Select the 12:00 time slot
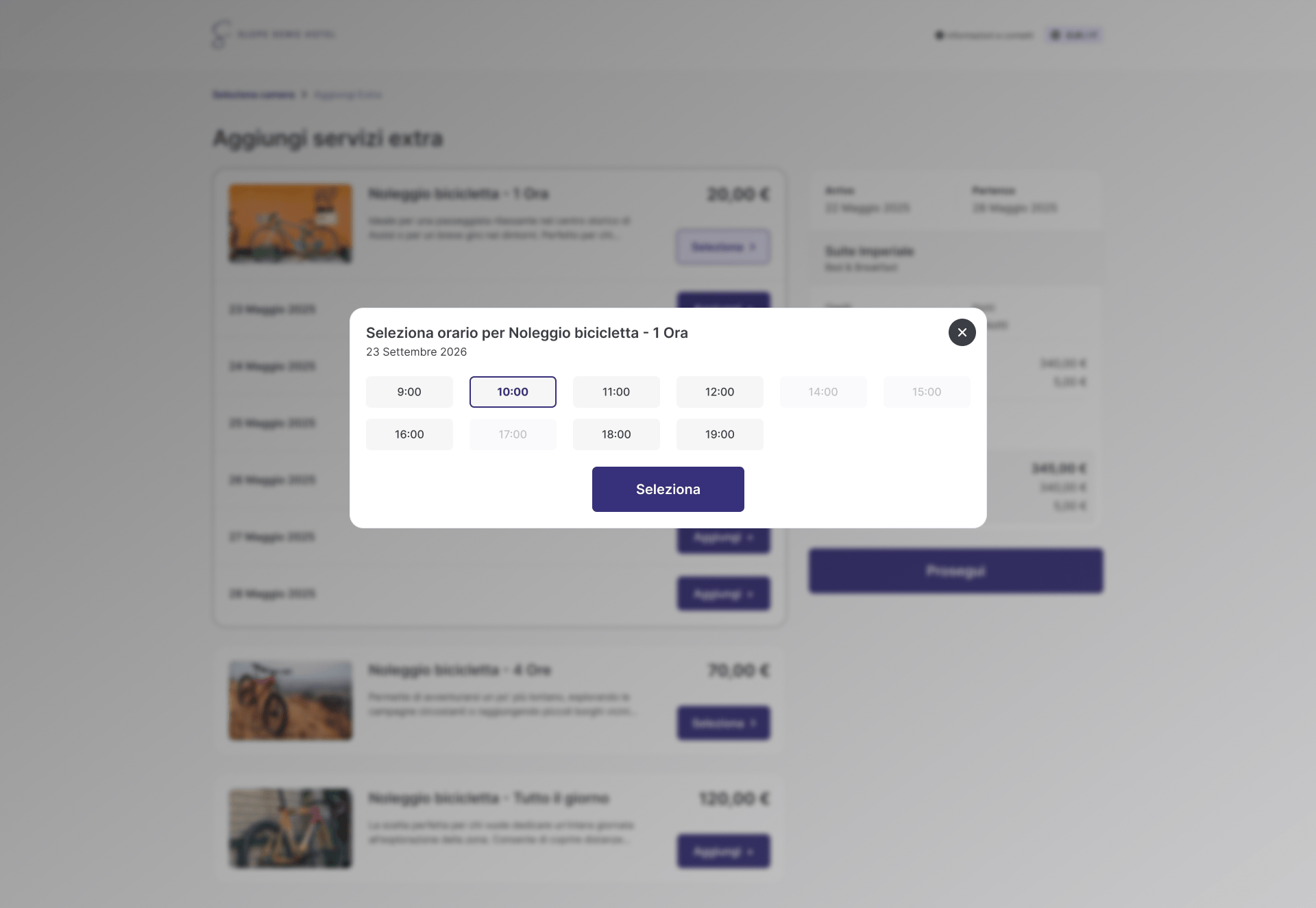Image resolution: width=1316 pixels, height=908 pixels. pyautogui.click(x=720, y=392)
